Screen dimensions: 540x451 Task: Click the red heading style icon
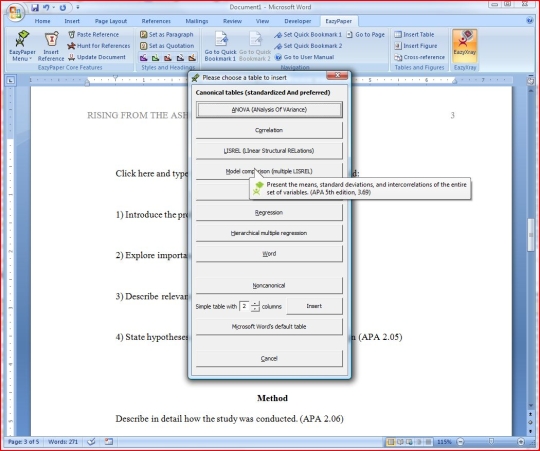[x=168, y=57]
